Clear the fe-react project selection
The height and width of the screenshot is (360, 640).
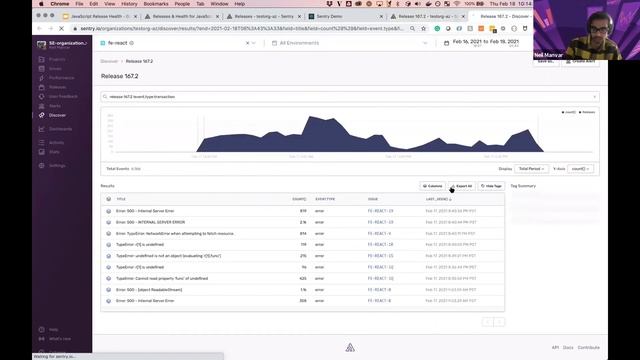click(x=247, y=43)
